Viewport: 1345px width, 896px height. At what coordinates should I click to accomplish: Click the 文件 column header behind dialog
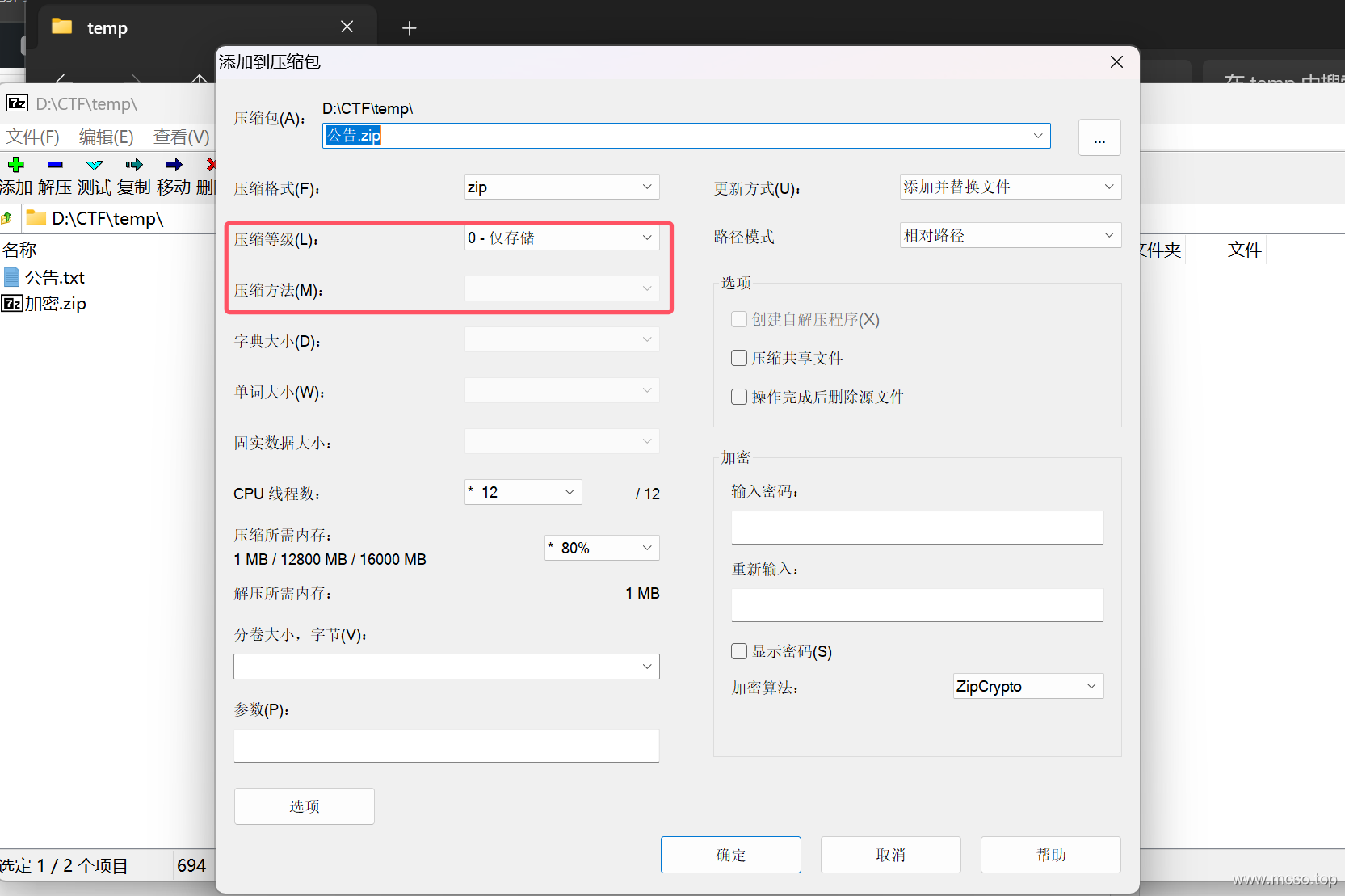click(x=1244, y=250)
